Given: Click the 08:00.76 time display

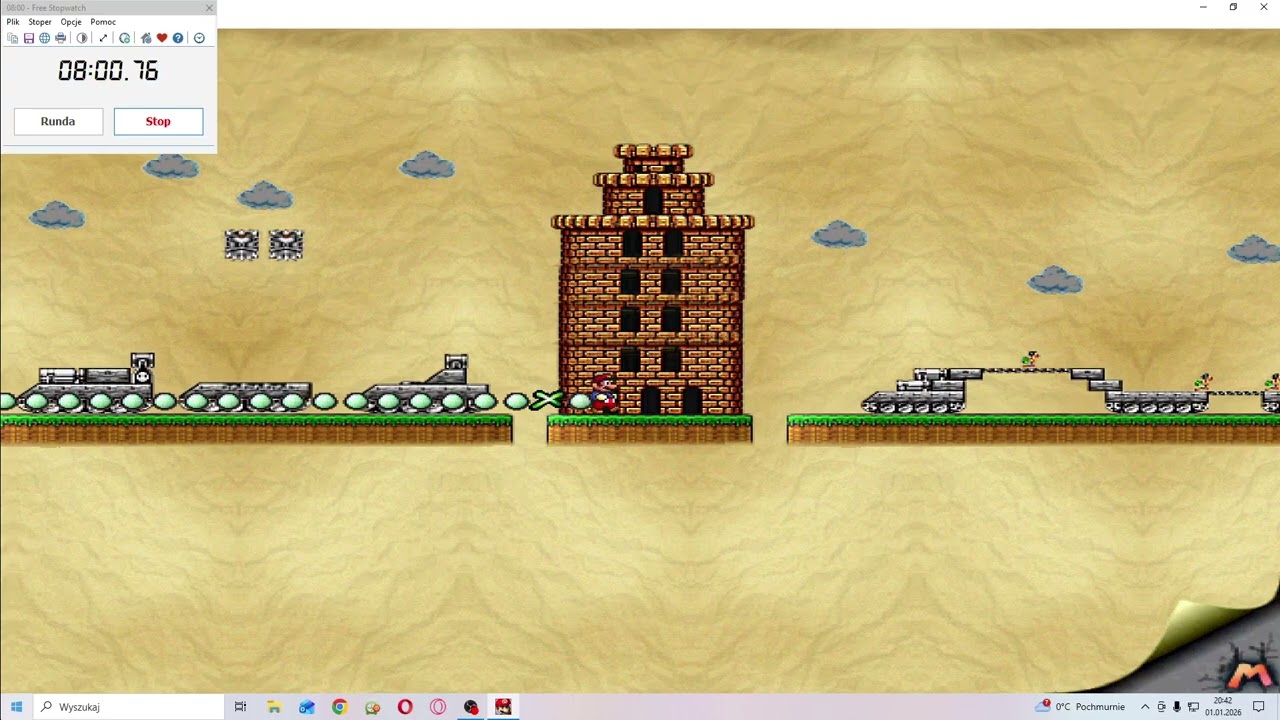Looking at the screenshot, I should pyautogui.click(x=108, y=71).
